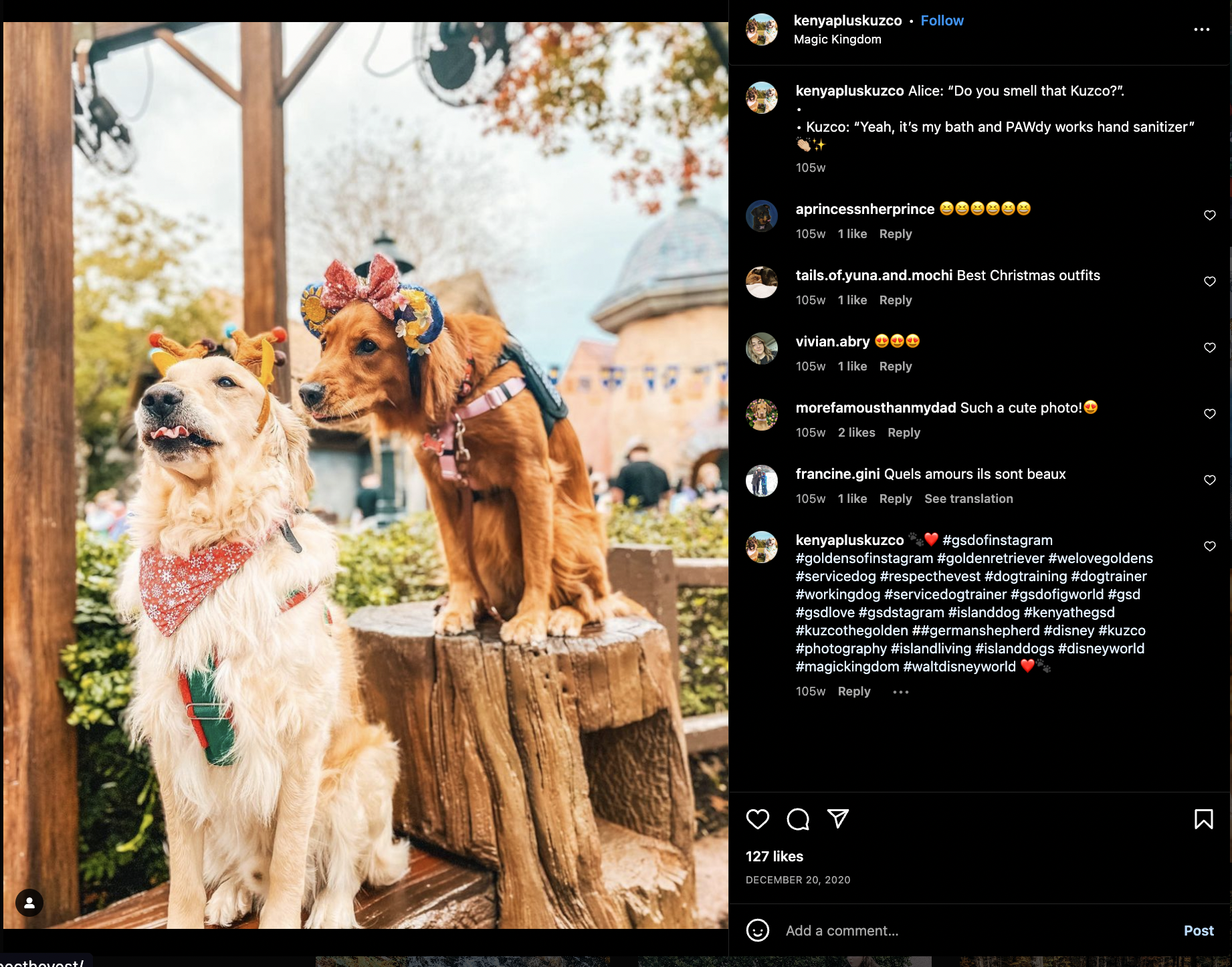This screenshot has width=1232, height=967.
Task: Save the post with the bookmark icon
Action: 1204,819
